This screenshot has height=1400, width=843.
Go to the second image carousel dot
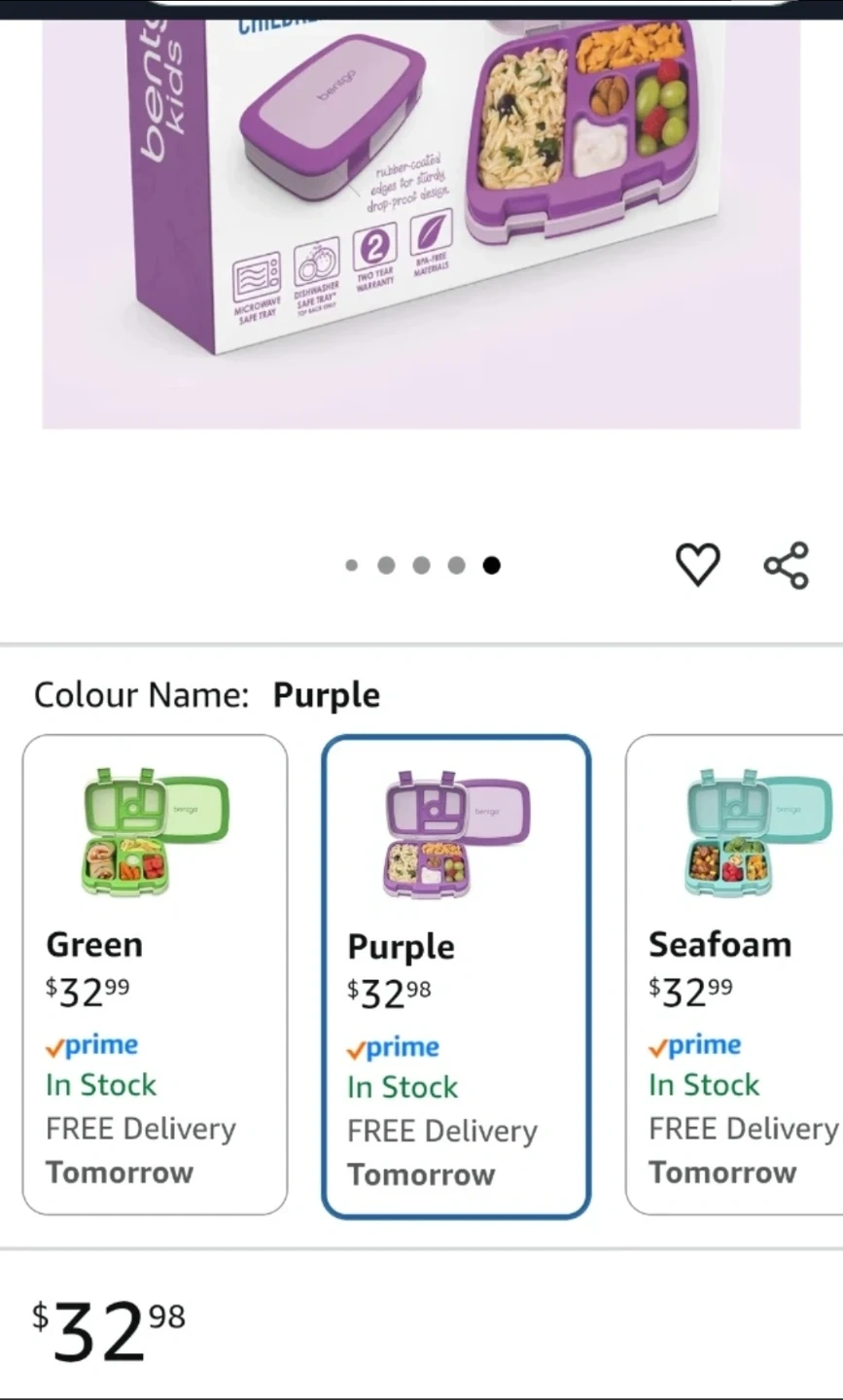[386, 565]
